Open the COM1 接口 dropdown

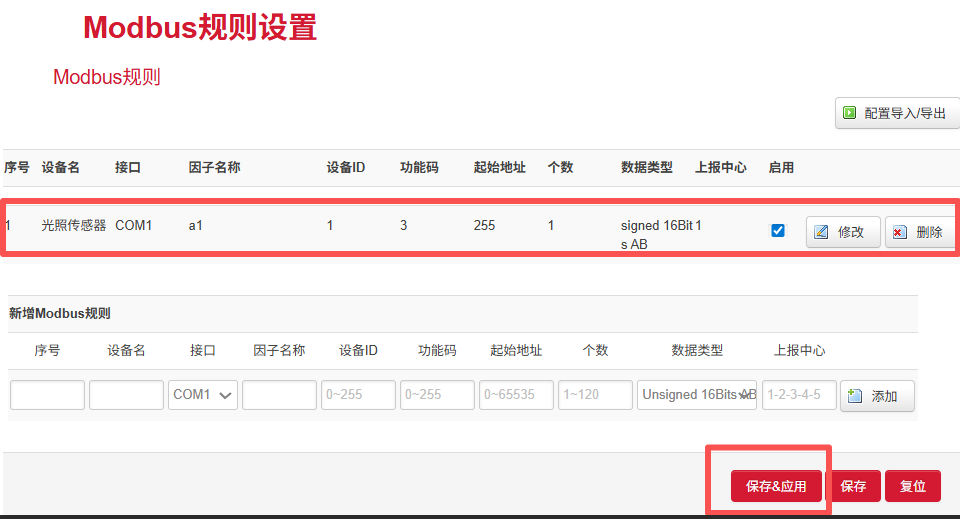pos(203,395)
